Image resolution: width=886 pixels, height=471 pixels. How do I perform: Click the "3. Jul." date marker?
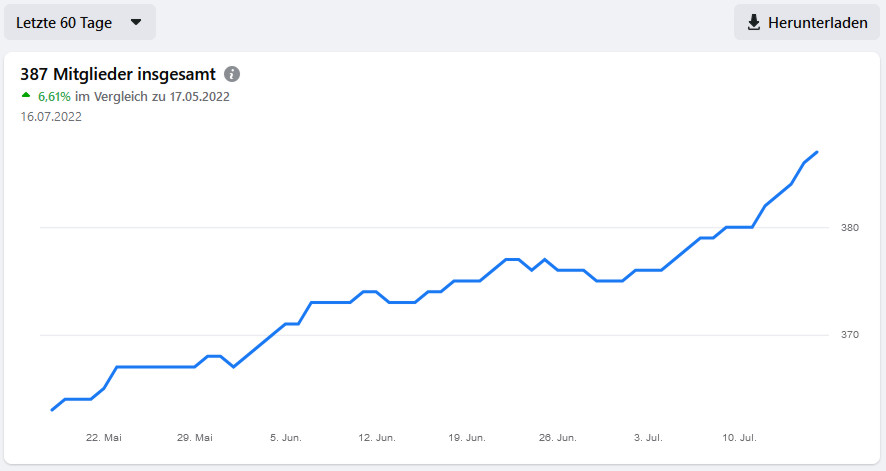tap(649, 438)
